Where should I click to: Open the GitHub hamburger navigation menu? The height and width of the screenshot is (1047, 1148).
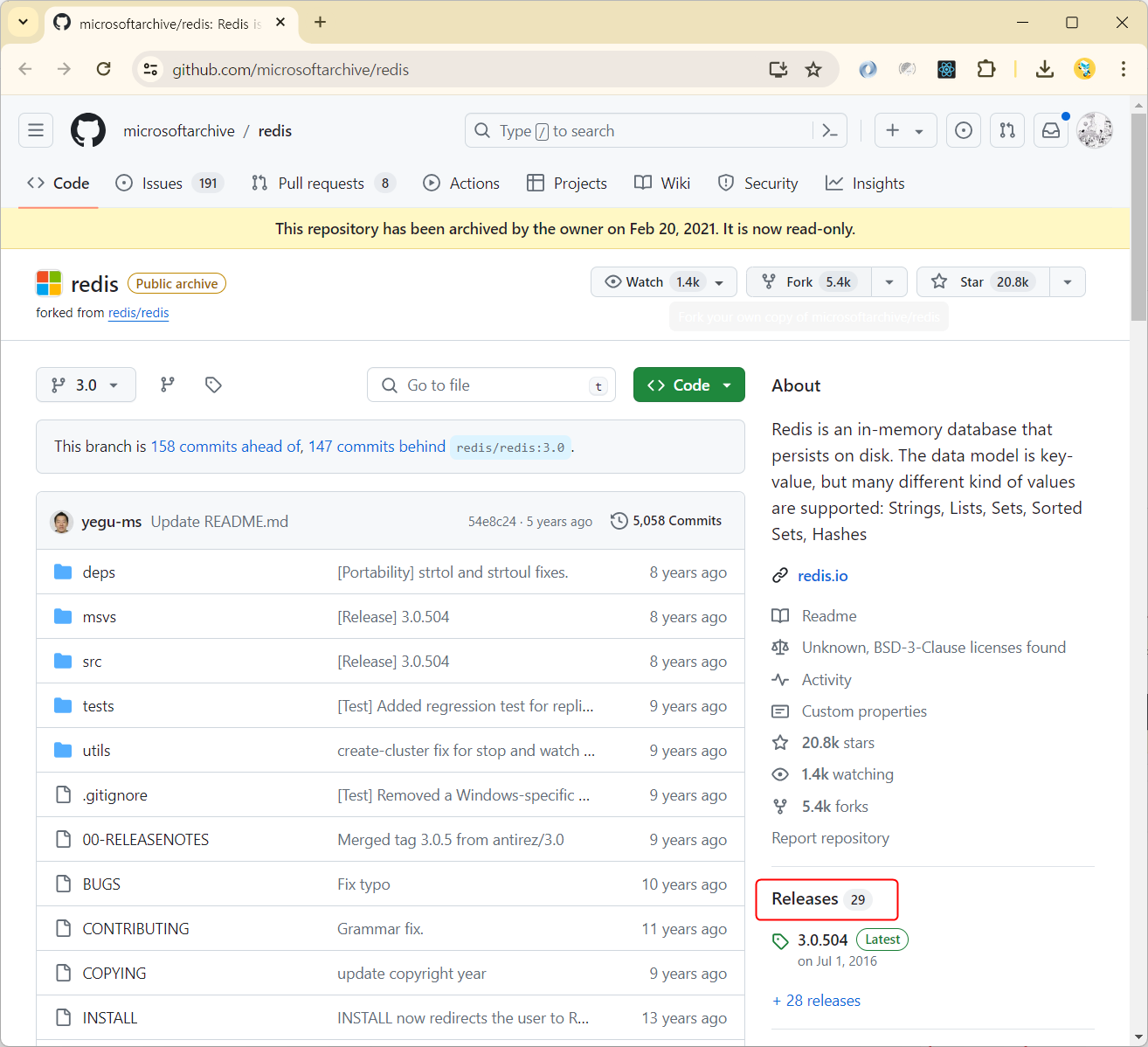coord(36,130)
